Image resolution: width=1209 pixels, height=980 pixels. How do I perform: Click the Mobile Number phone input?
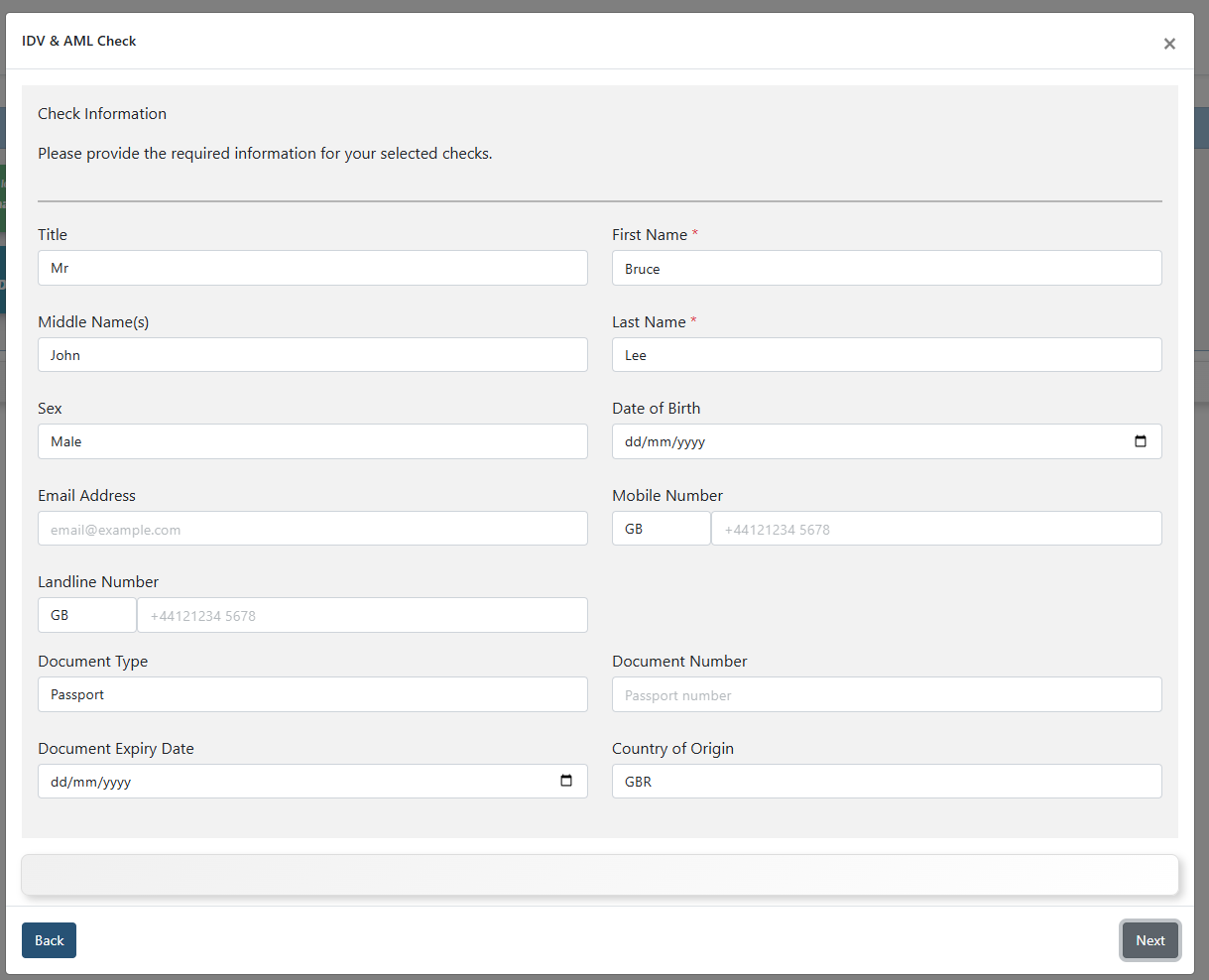point(936,529)
